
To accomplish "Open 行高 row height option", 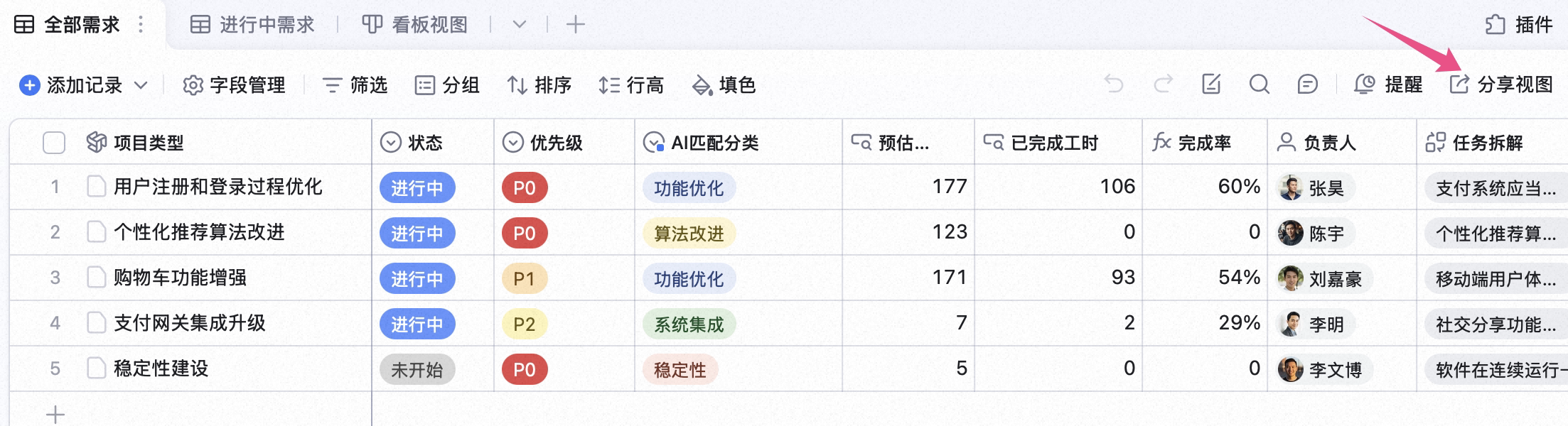I will point(631,85).
